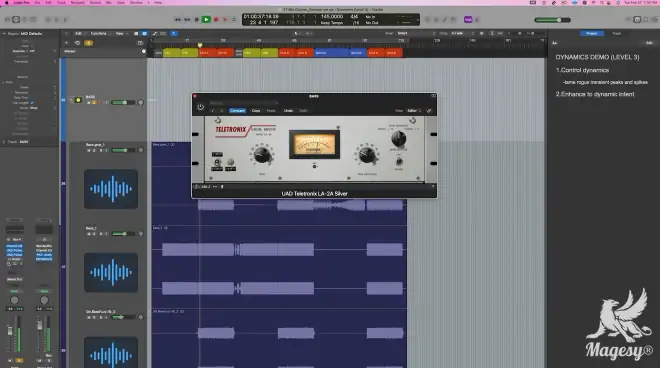
Task: Click Paste in the plug-in header
Action: click(271, 111)
